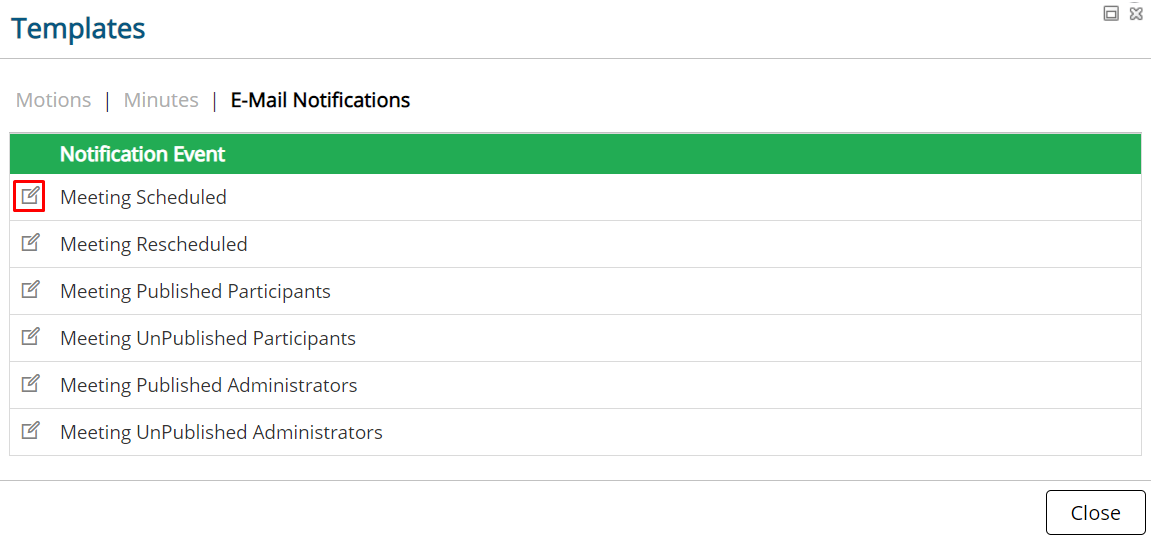Screen dimensions: 1151x543
Task: Click the Close button
Action: click(x=1095, y=512)
